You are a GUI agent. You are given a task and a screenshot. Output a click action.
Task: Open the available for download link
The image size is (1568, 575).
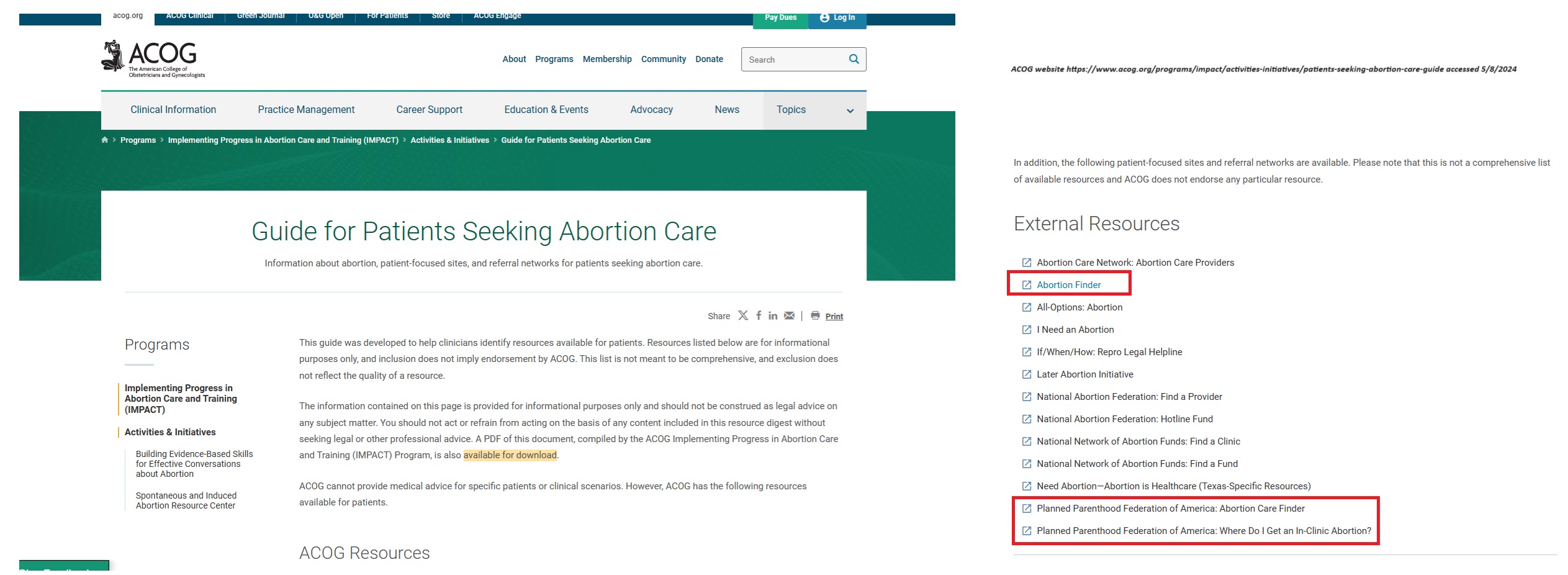[510, 455]
